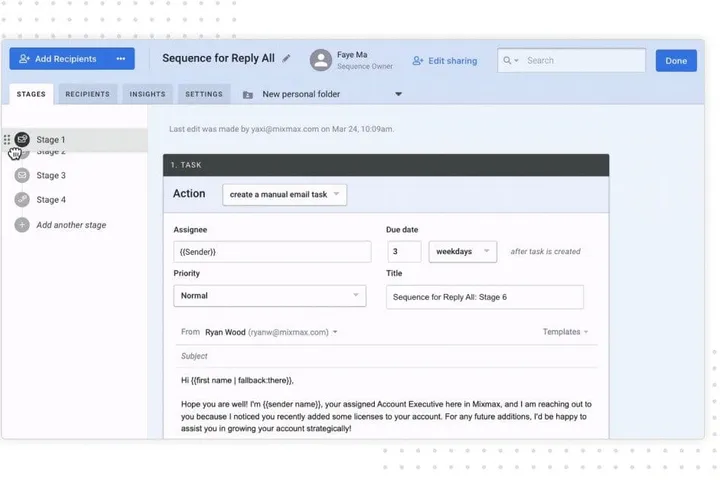Edit the sequence name with pencil icon

pyautogui.click(x=287, y=58)
